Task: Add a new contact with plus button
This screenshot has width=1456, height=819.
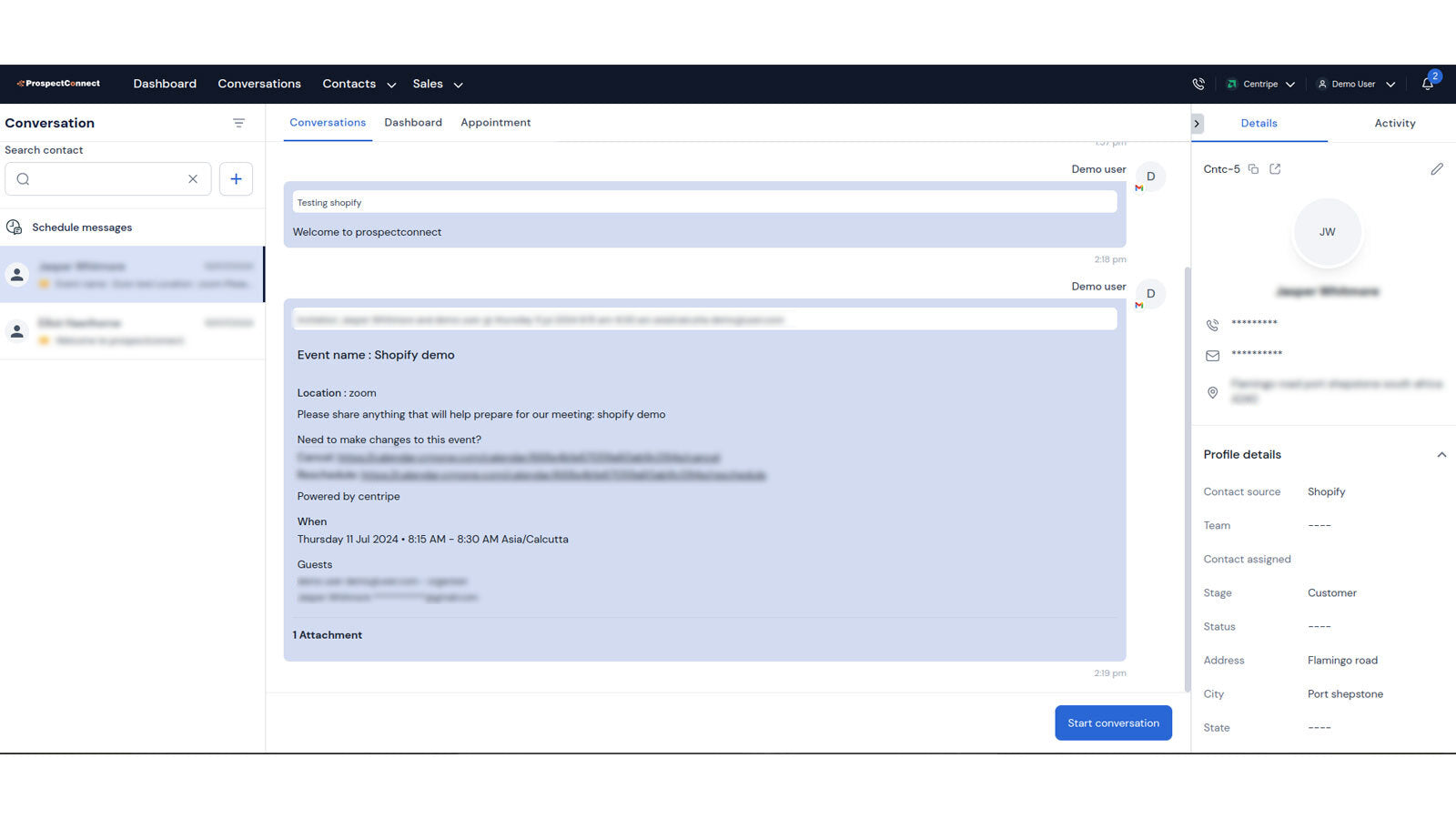Action: click(236, 179)
